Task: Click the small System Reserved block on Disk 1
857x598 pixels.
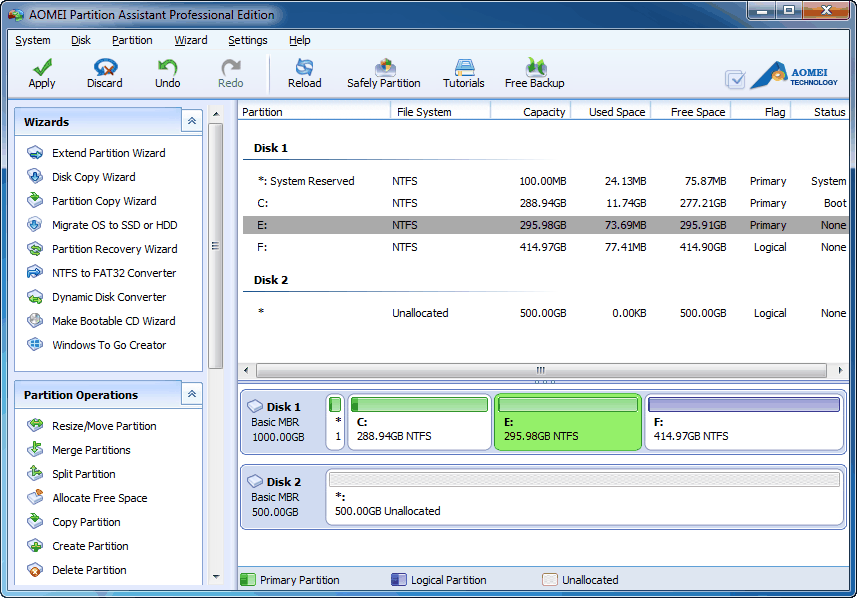Action: (x=335, y=423)
